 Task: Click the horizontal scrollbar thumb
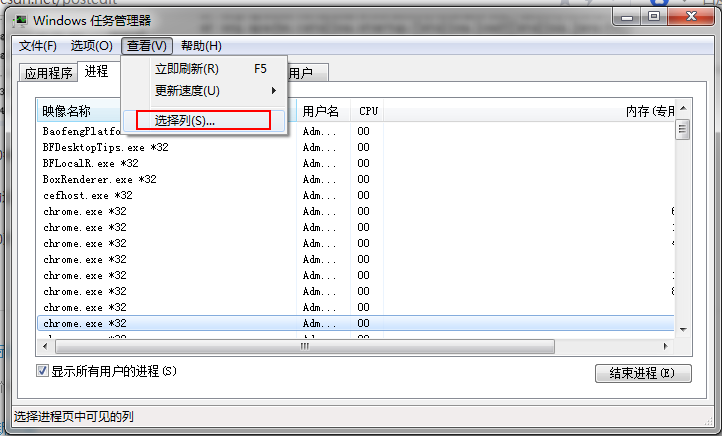(305, 346)
